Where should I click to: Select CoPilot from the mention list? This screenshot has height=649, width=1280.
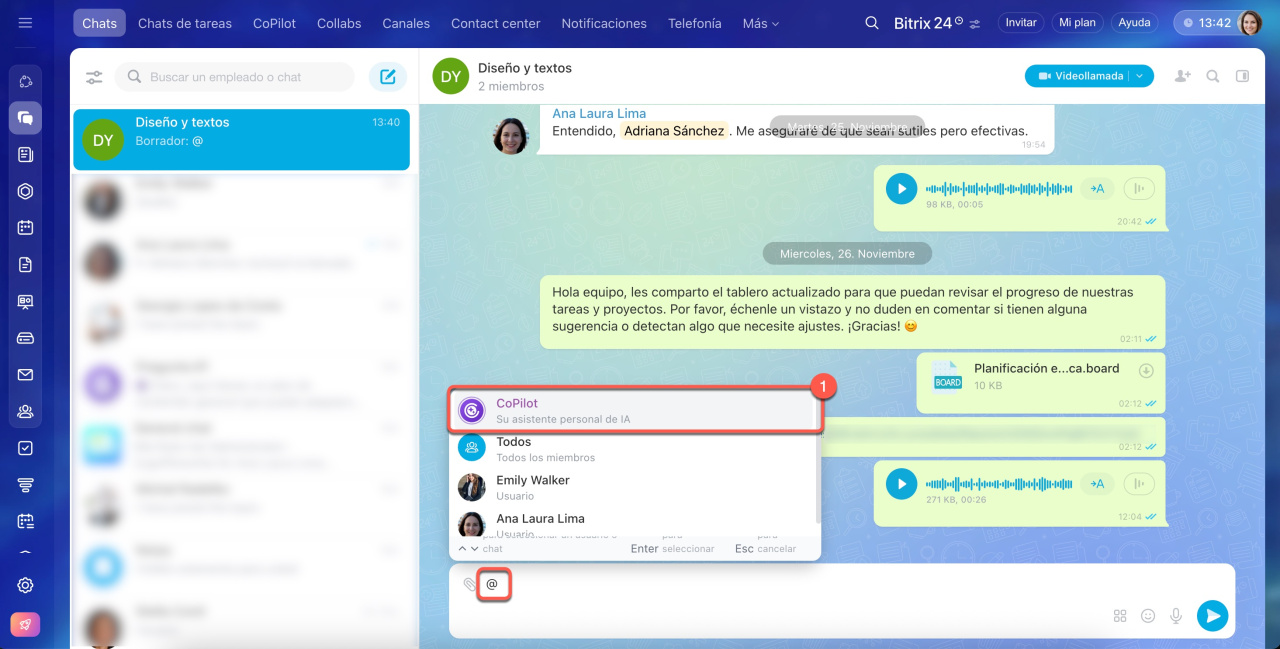[x=635, y=410]
